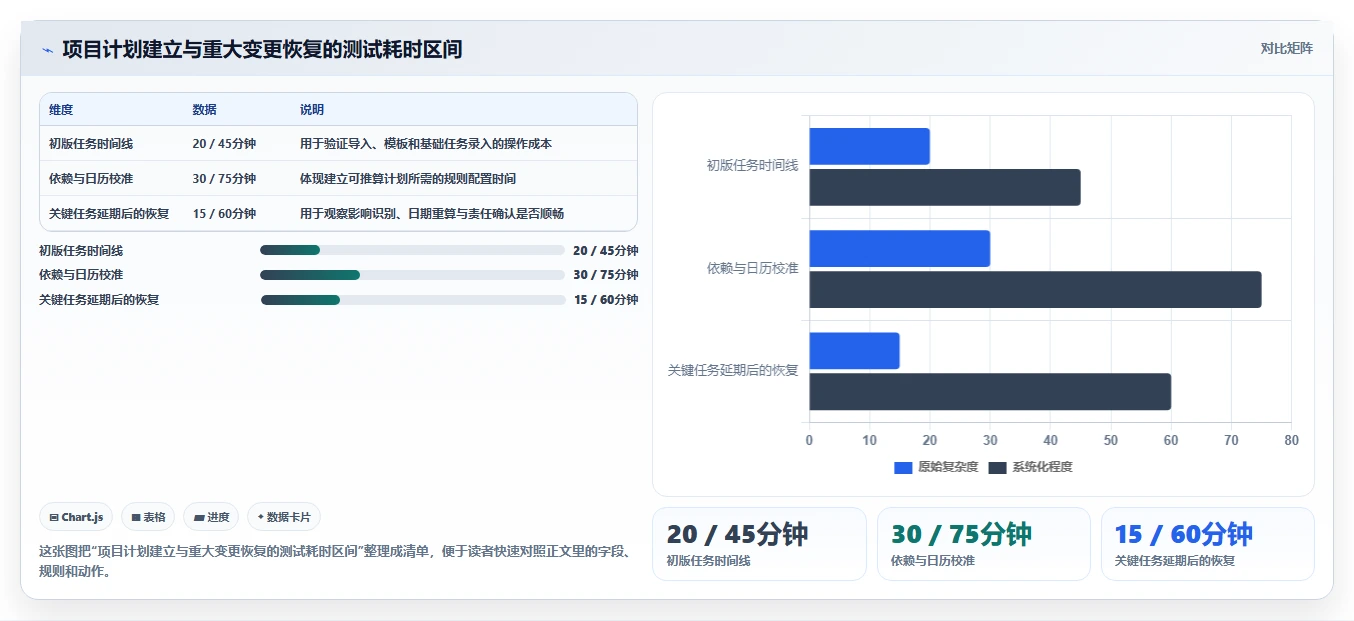Open the 15 / 60分钟 data card
Screen dimensions: 1354x621
[1208, 544]
